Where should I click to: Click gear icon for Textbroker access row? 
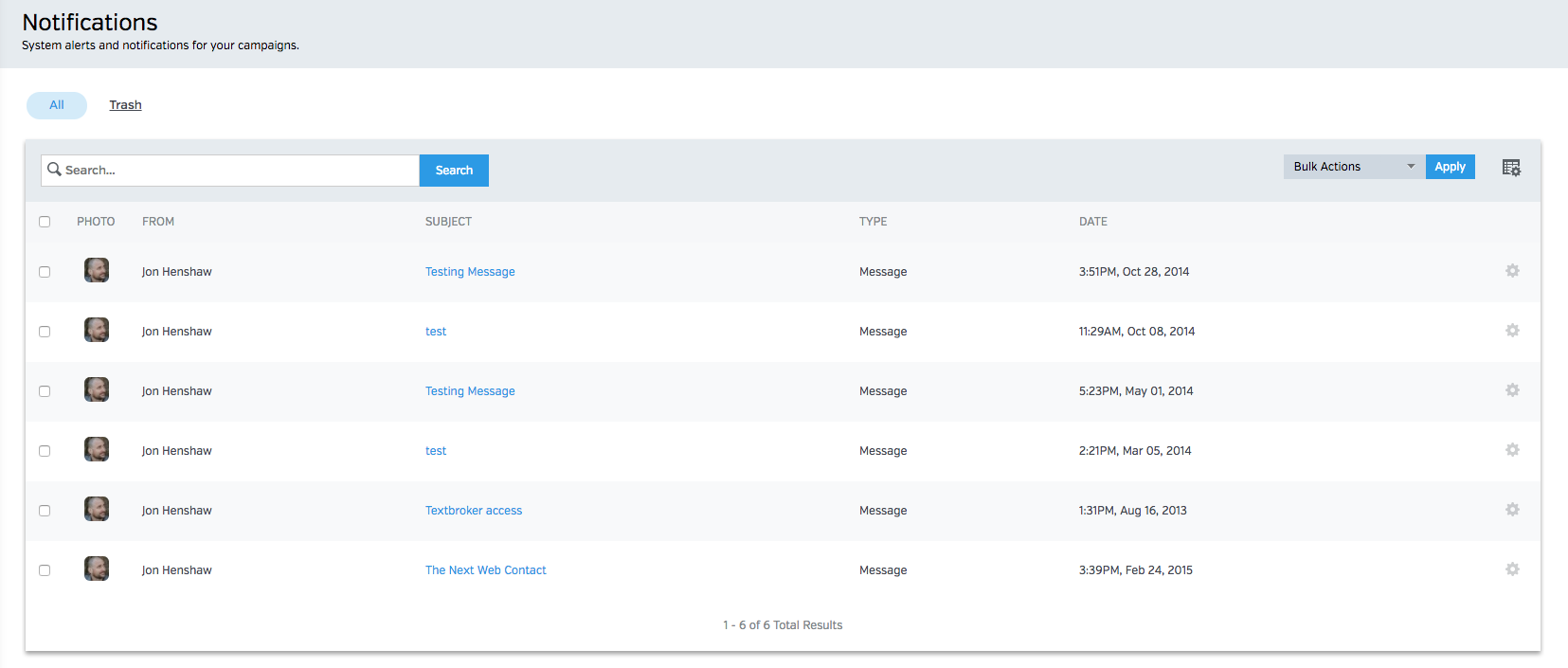coord(1512,510)
